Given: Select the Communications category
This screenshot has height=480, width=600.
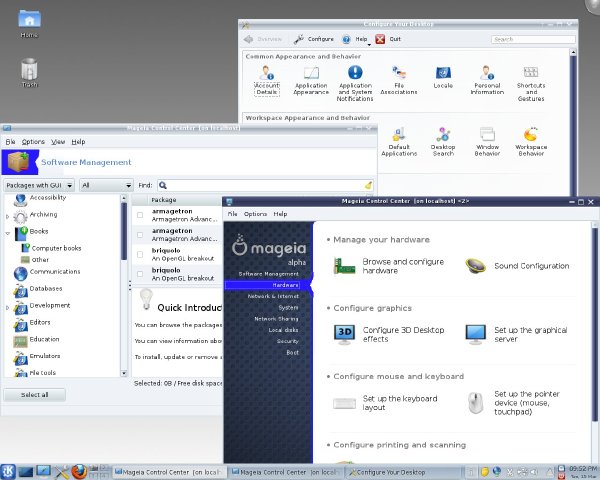Looking at the screenshot, I should tap(55, 271).
